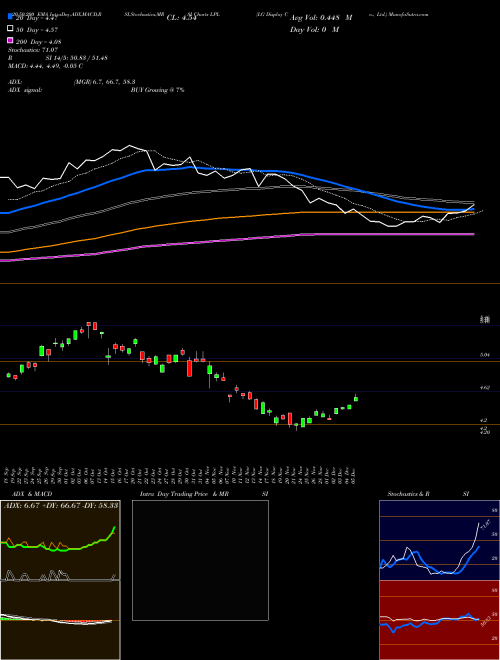Open the empty Intra Day Trading chart box

[x=200, y=560]
